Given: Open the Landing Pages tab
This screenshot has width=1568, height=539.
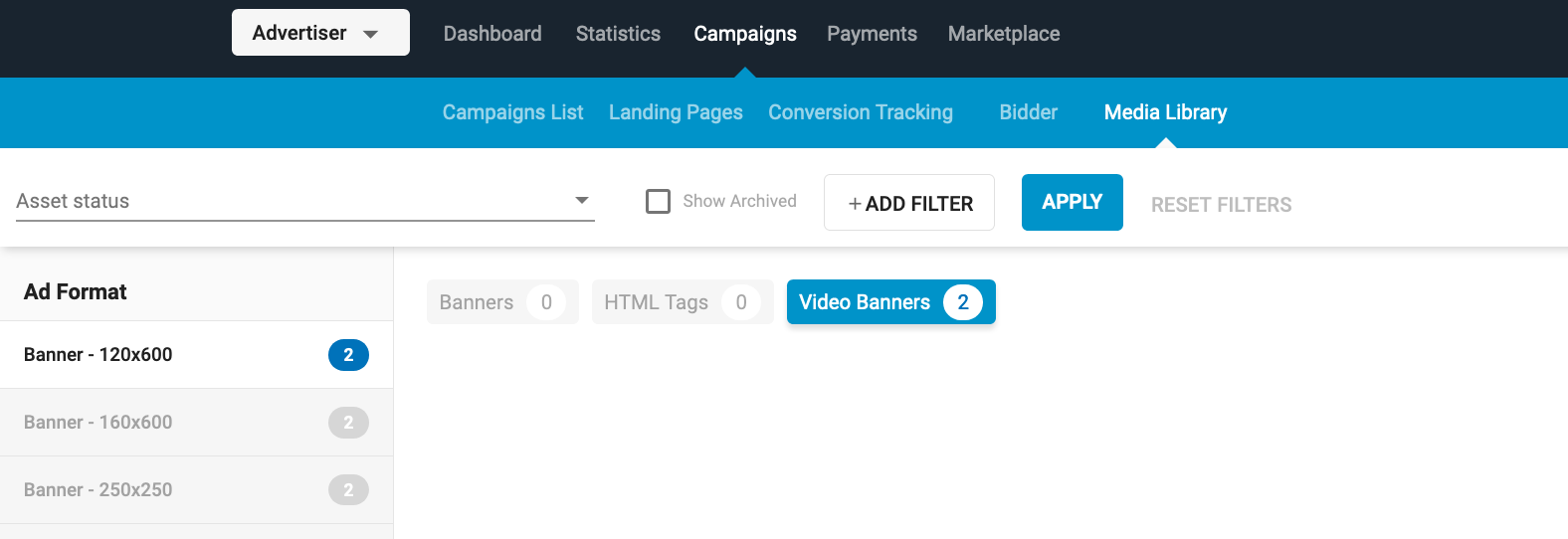Looking at the screenshot, I should [676, 112].
